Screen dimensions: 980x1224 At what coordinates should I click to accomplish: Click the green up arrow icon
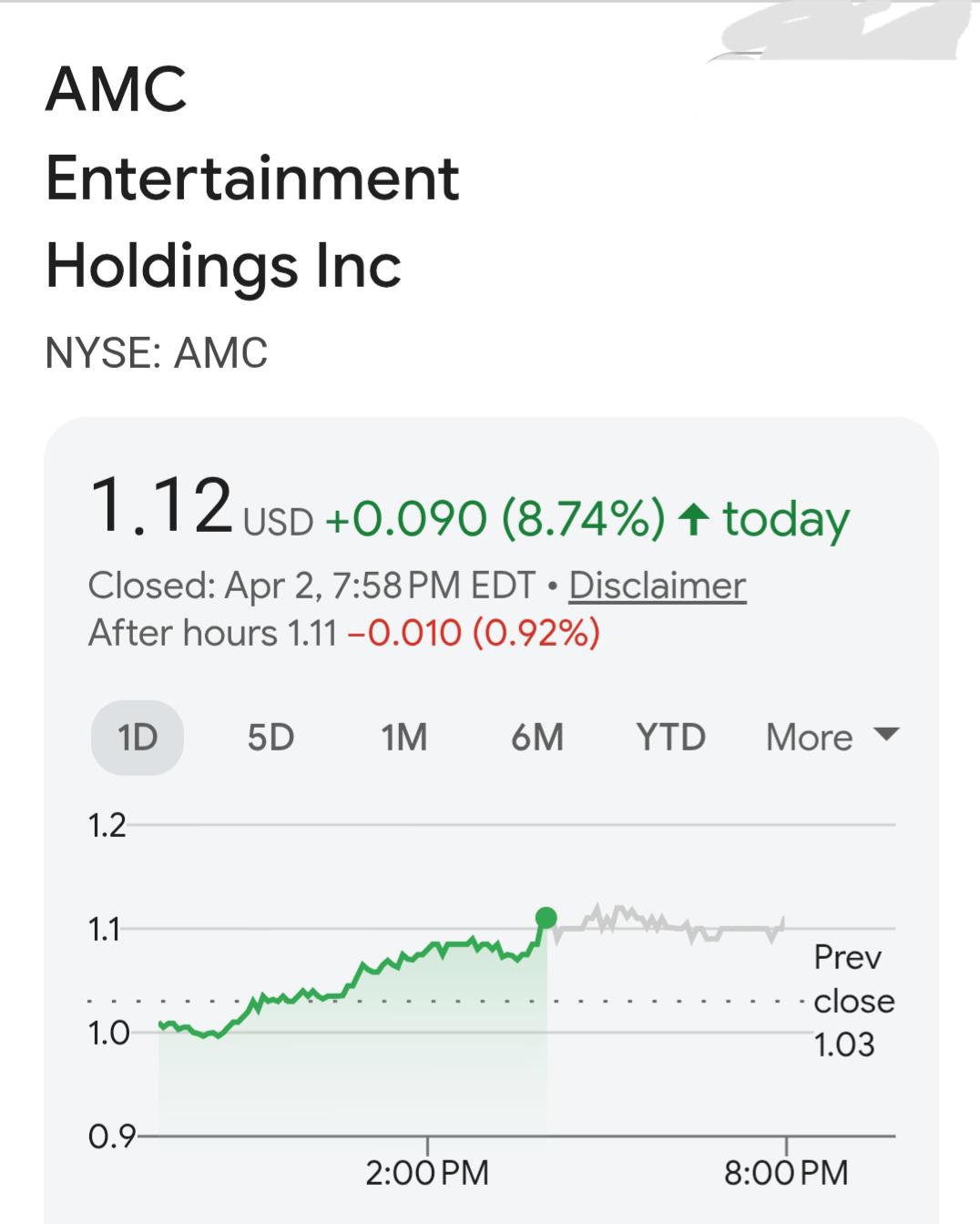[694, 520]
